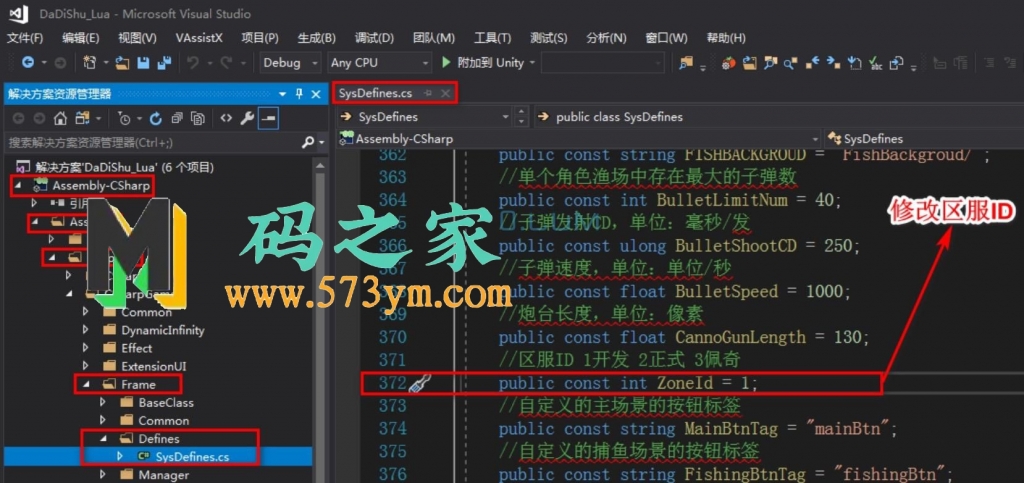Click VAssistX open file in solution icon
Viewport: 1024px width, 483px height.
[x=750, y=63]
